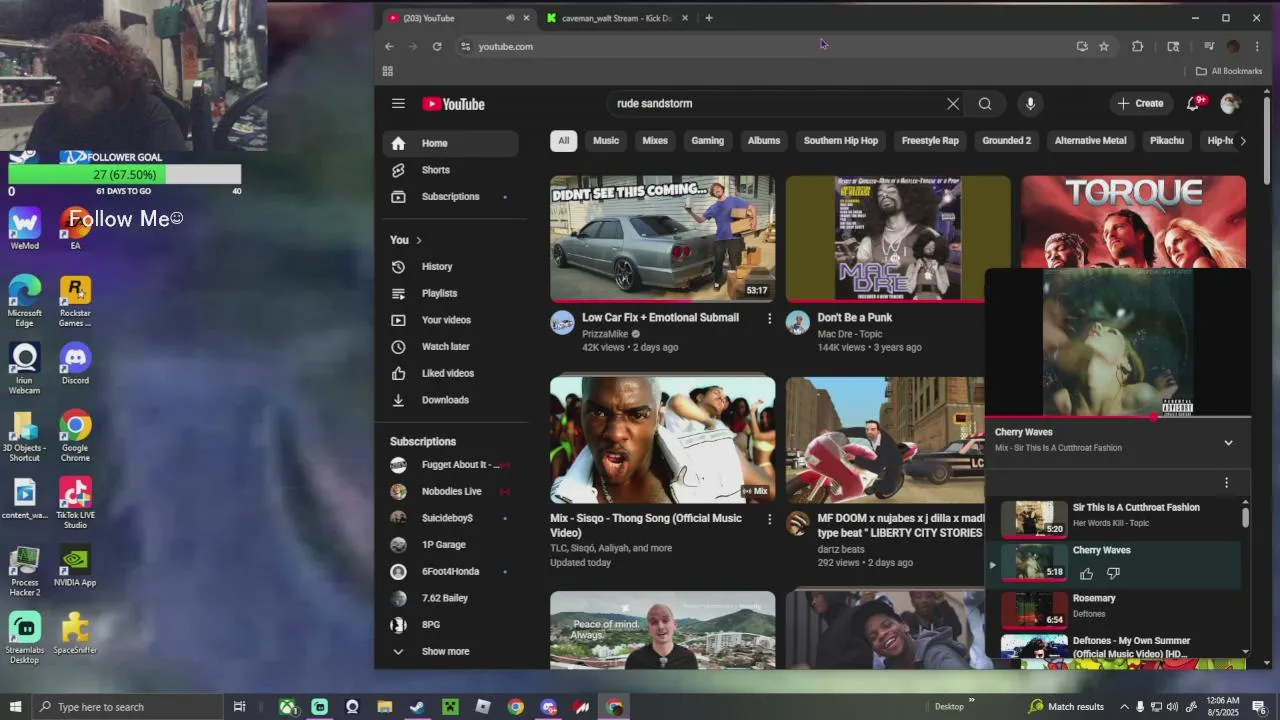Image resolution: width=1280 pixels, height=720 pixels.
Task: Open a new Chrome tab
Action: [709, 18]
